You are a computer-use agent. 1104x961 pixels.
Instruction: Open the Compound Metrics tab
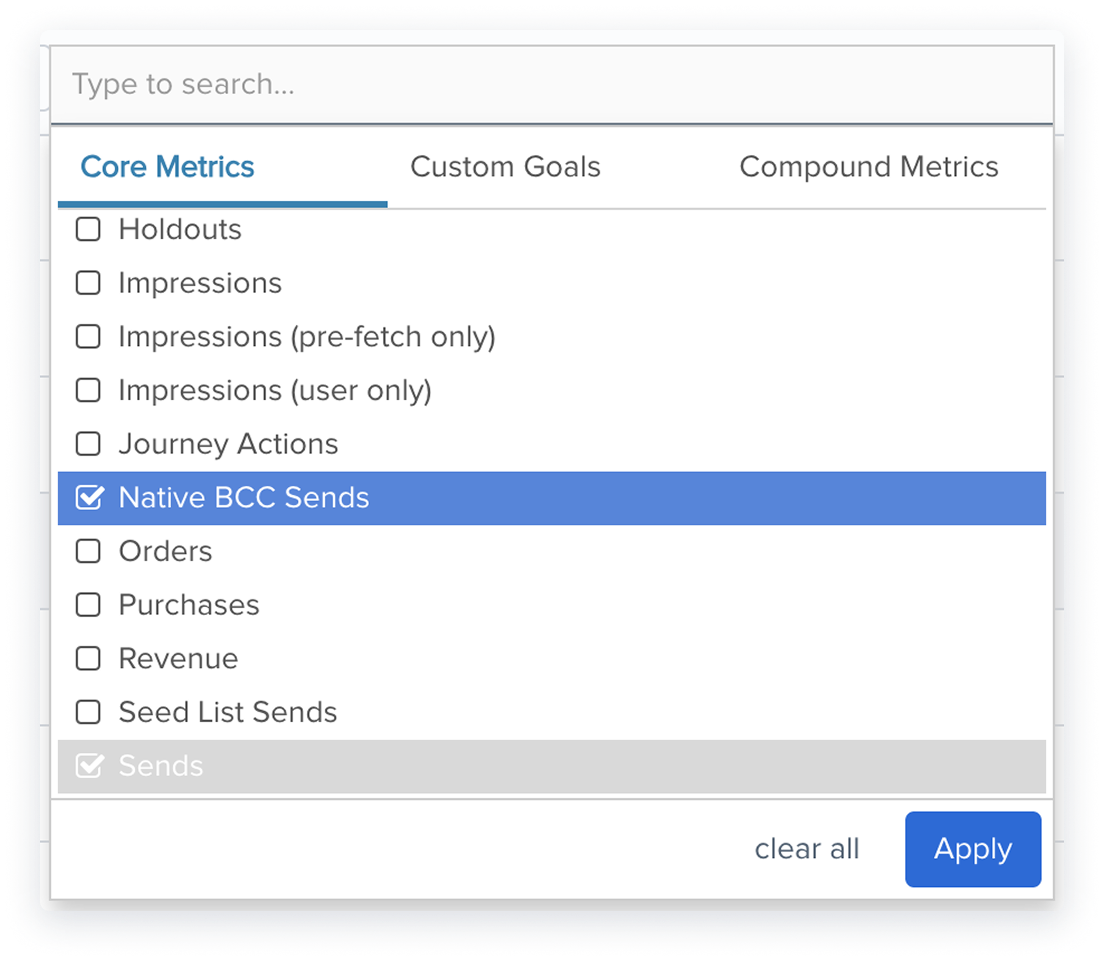(x=868, y=167)
